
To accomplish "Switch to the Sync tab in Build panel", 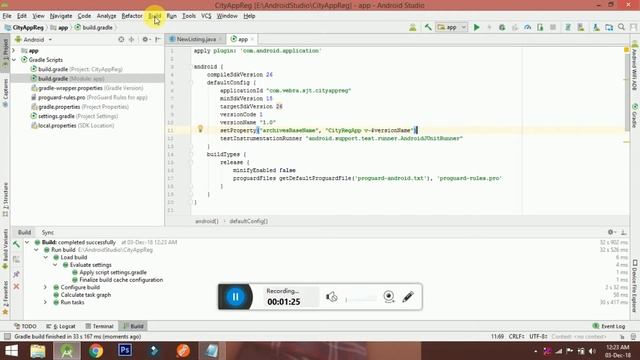I will coord(48,232).
